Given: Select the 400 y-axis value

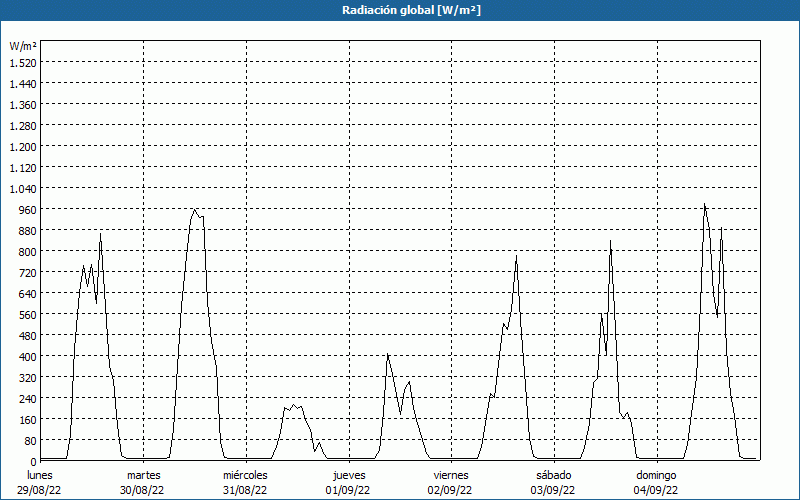Looking at the screenshot, I should tap(28, 357).
